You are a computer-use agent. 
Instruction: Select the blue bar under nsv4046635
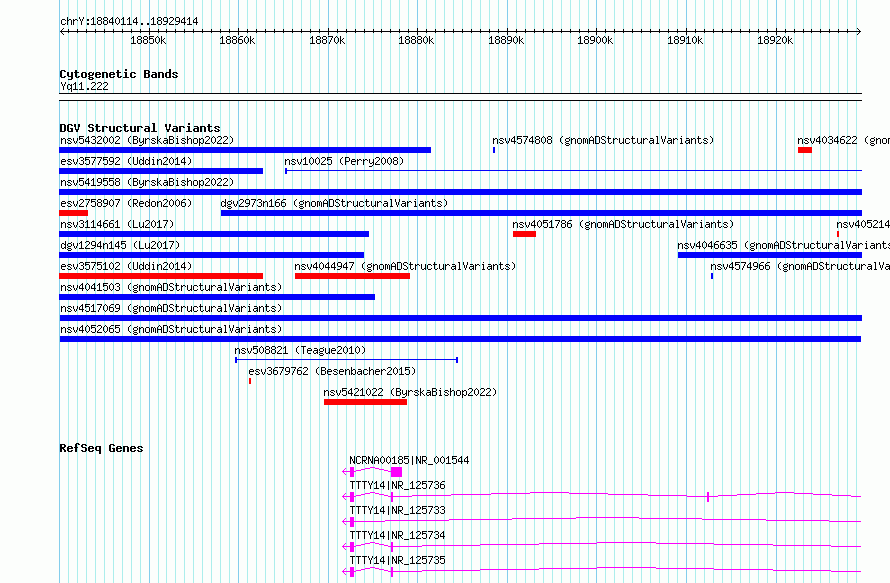[770, 255]
